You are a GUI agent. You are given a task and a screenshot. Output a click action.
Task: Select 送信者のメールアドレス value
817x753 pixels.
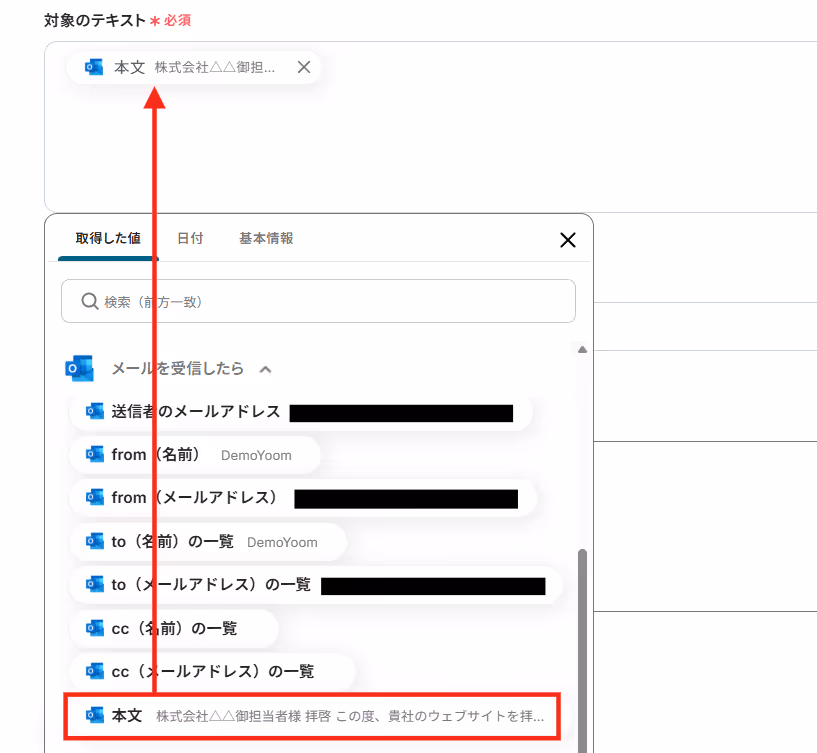[x=301, y=412]
